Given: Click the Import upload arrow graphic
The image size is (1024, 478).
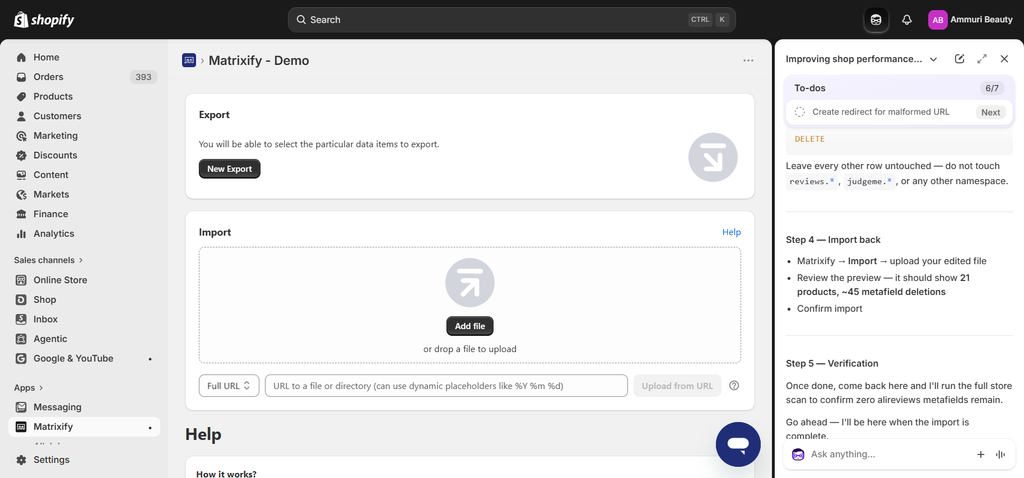Looking at the screenshot, I should [x=470, y=283].
